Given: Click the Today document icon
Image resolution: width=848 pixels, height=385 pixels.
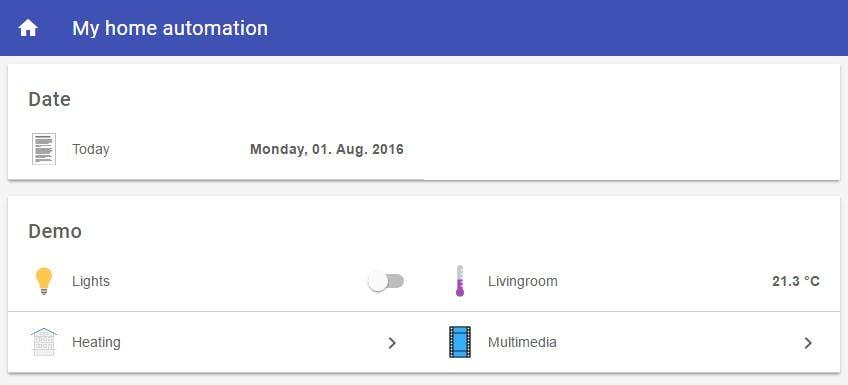Looking at the screenshot, I should click(44, 149).
